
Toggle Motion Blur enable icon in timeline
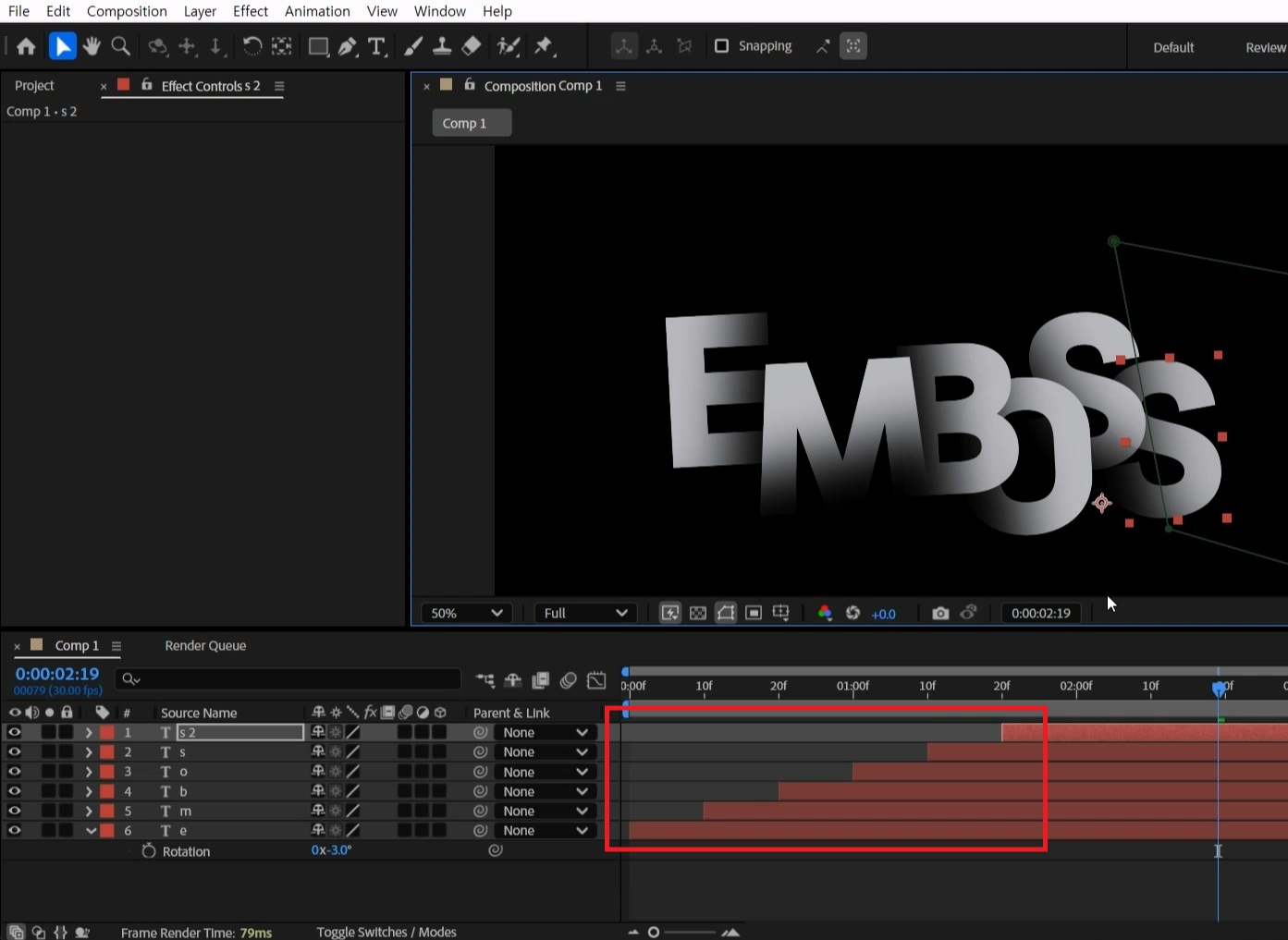coord(569,680)
